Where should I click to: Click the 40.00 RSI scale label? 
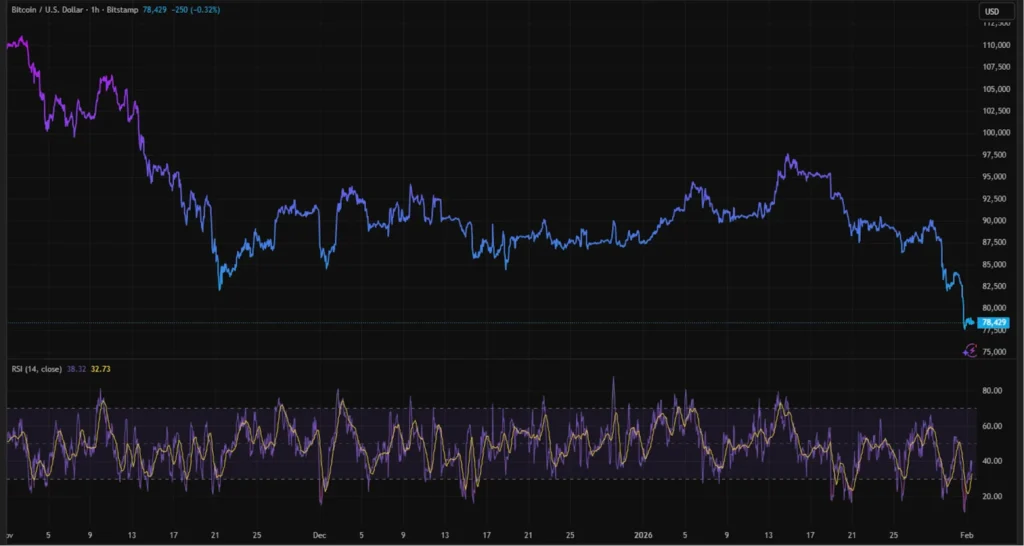pos(993,461)
